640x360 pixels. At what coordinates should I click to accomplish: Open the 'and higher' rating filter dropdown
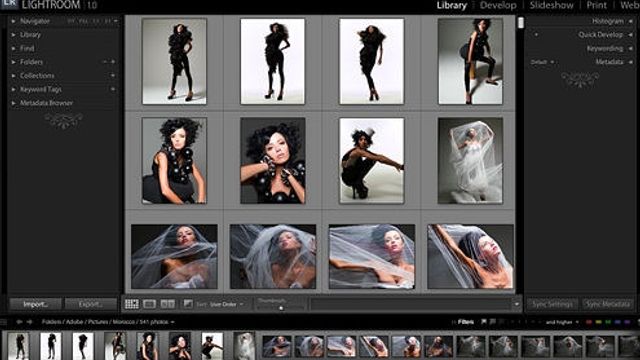coord(562,322)
